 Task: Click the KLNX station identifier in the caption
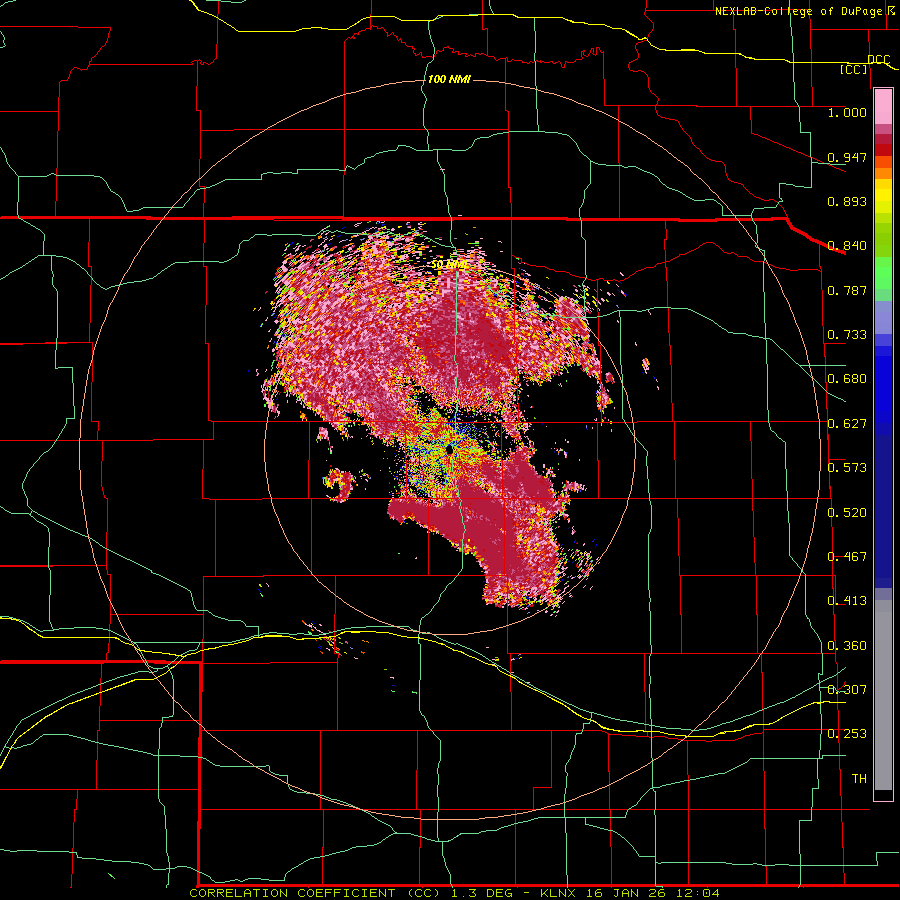point(560,893)
